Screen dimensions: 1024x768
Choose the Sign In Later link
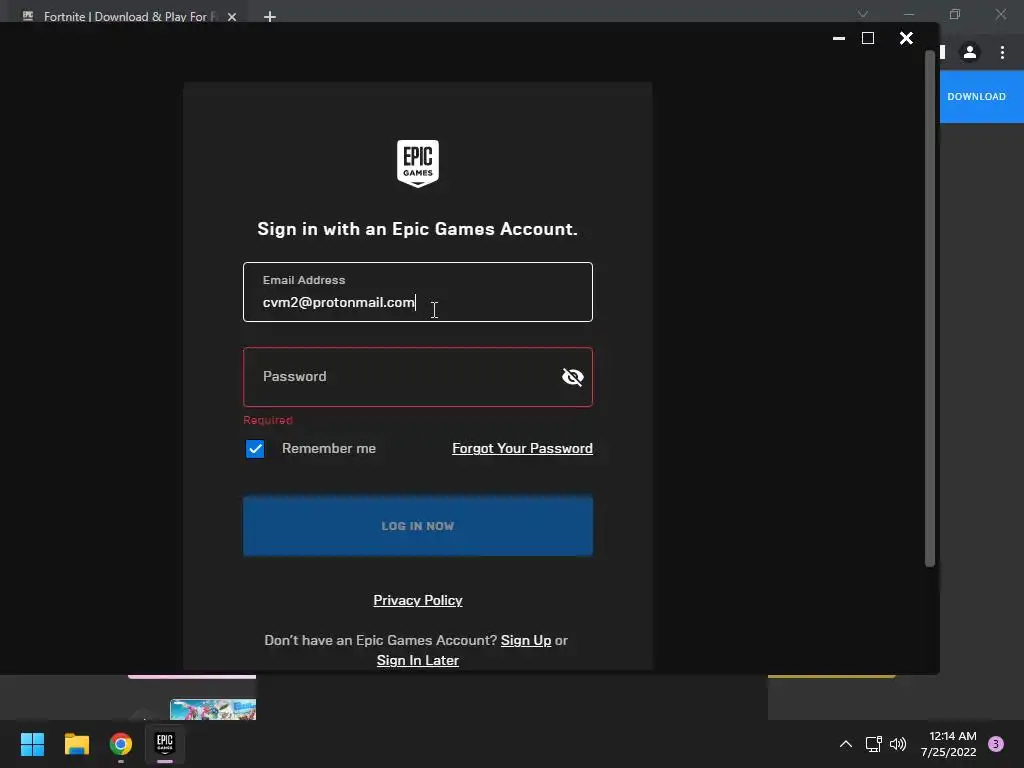418,660
